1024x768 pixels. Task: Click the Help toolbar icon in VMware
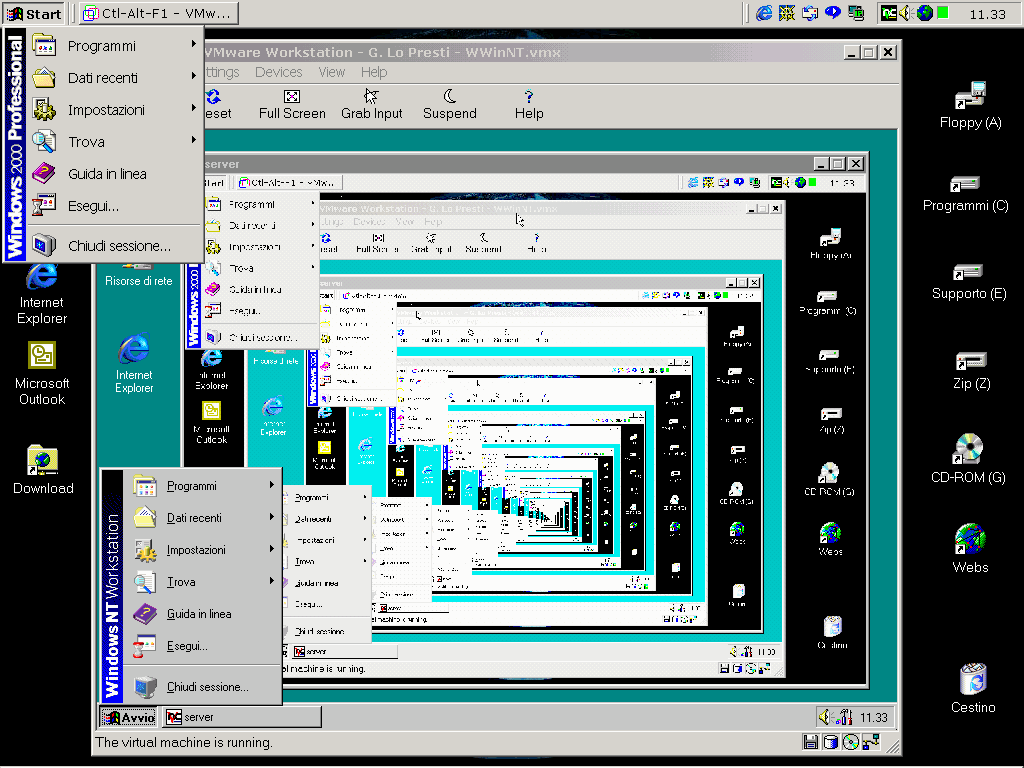tap(529, 105)
